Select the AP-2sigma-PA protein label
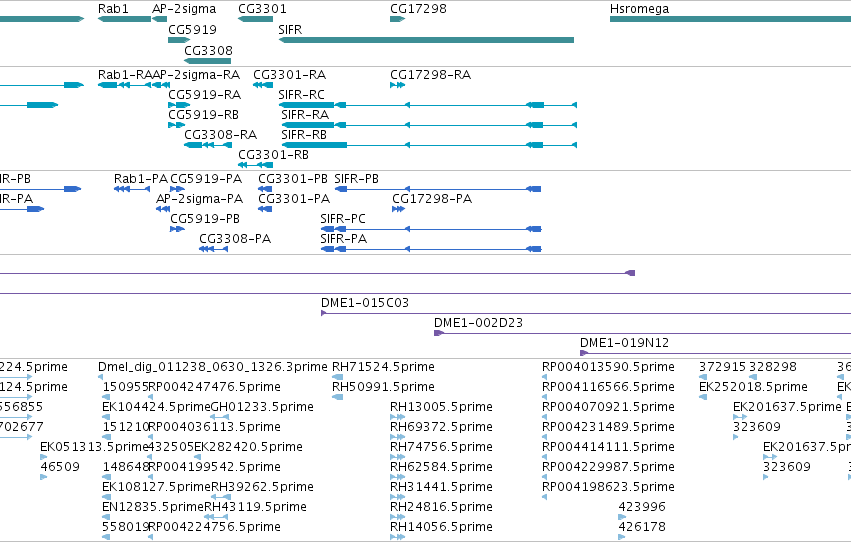Viewport: 851px width, 542px height. [x=199, y=199]
